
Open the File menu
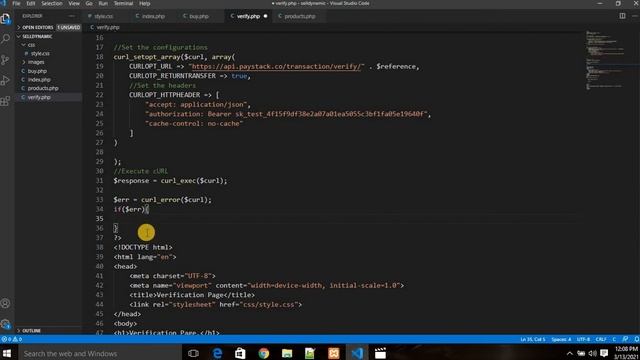(x=16, y=3)
